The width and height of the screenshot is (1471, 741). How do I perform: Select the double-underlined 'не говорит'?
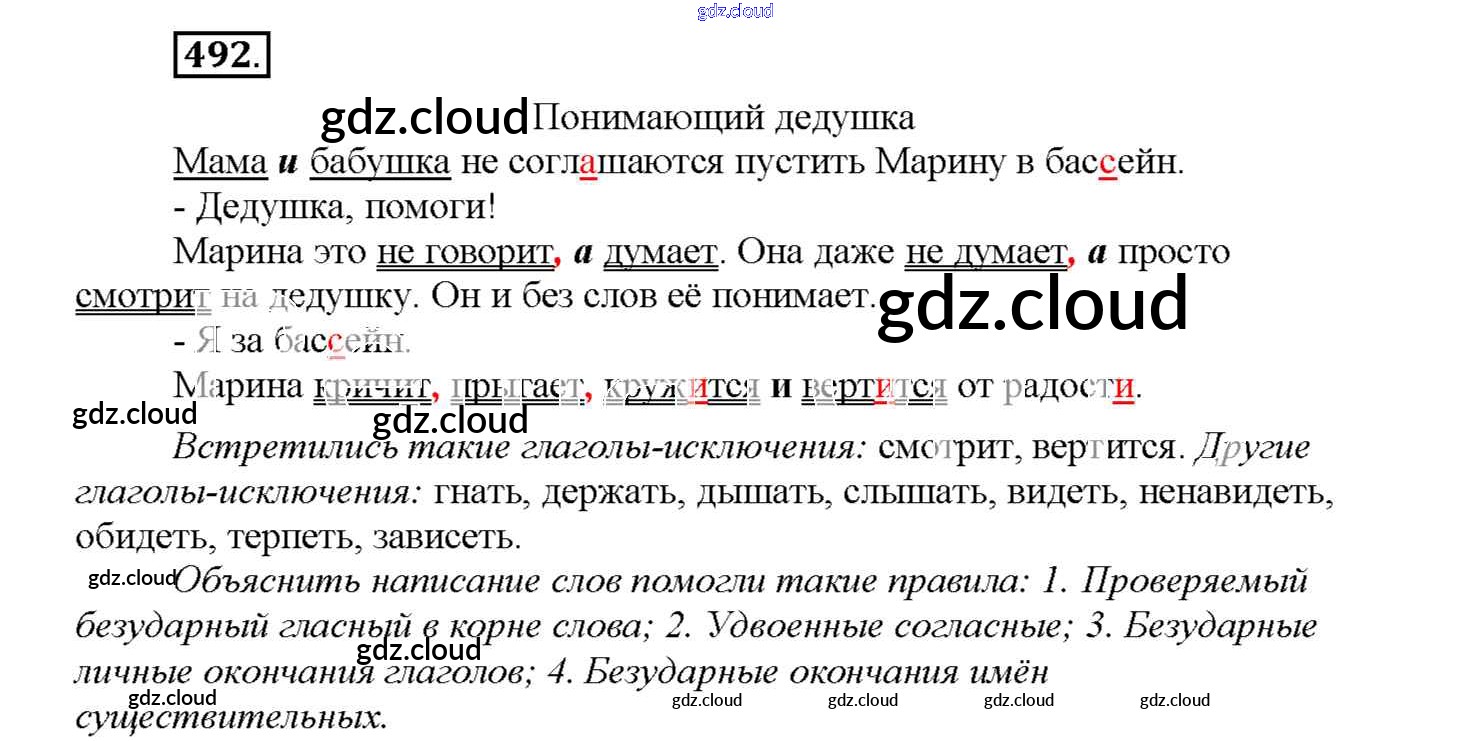pos(464,252)
